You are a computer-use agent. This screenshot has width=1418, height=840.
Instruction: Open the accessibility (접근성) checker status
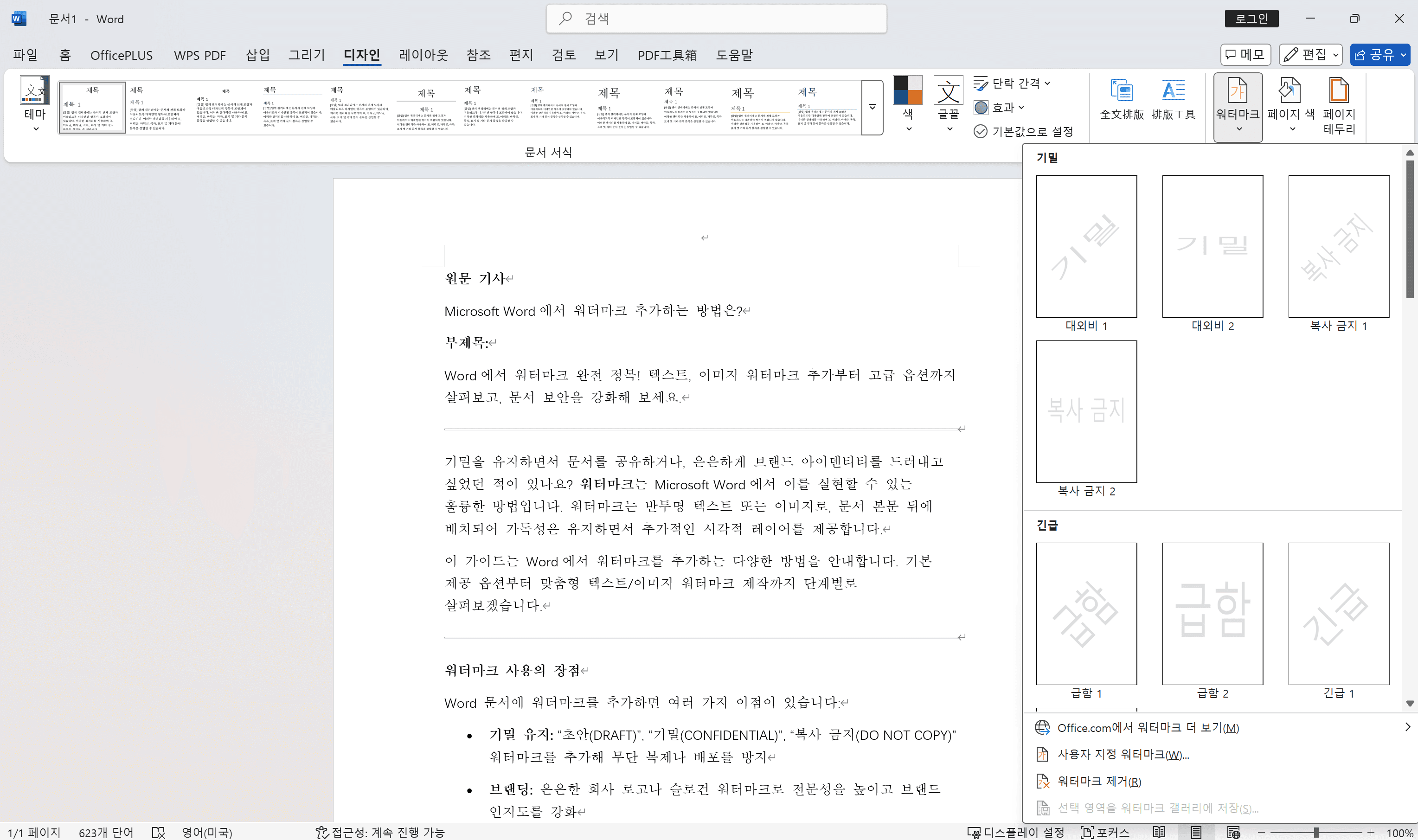(x=380, y=832)
